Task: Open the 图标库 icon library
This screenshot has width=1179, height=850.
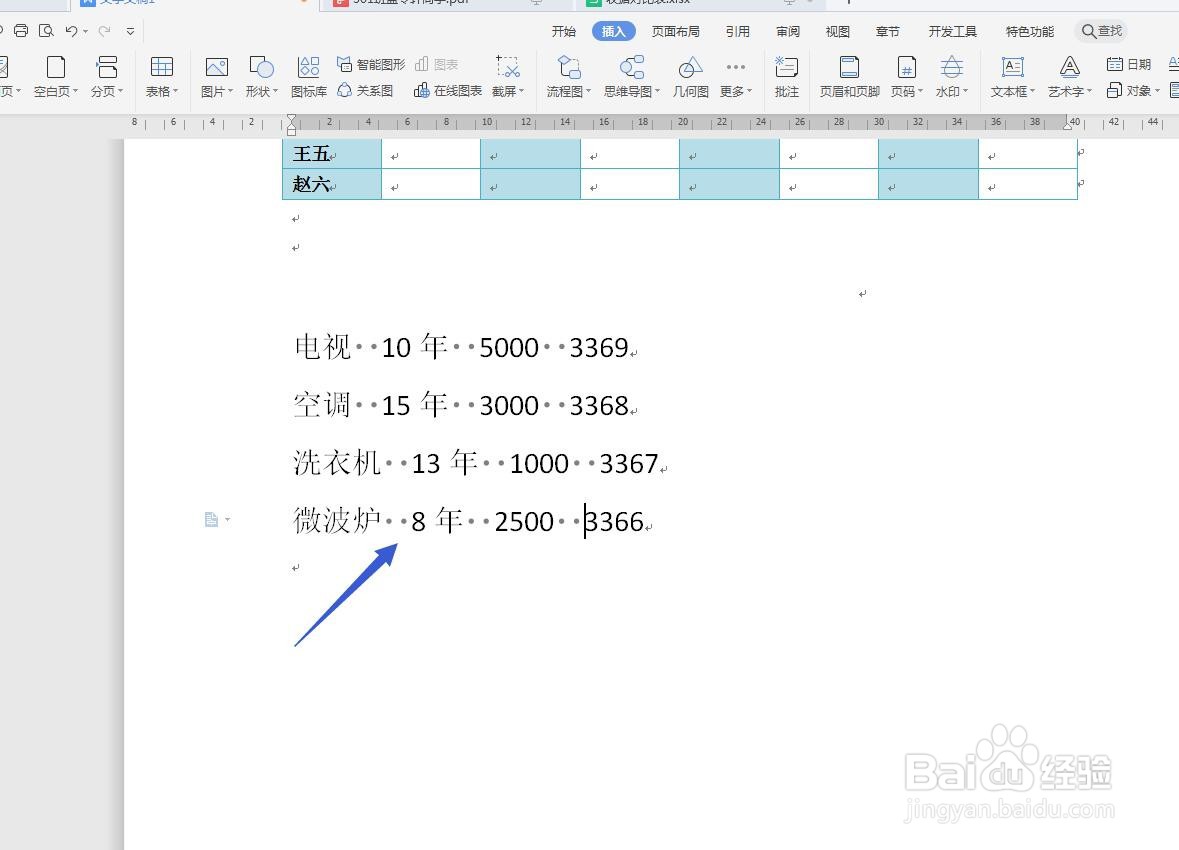Action: (x=308, y=77)
